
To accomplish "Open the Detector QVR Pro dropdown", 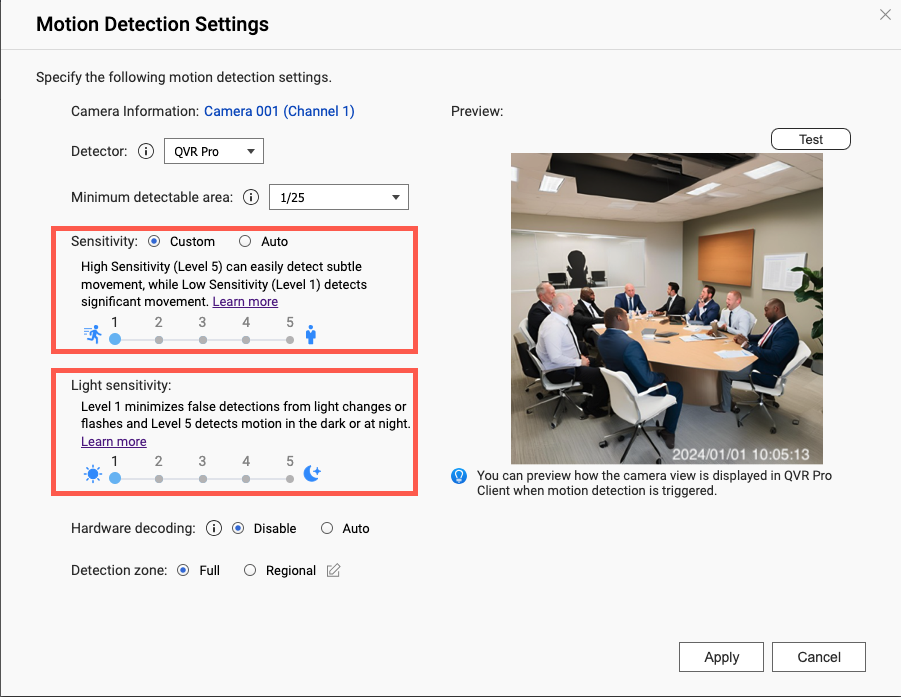I will point(213,152).
